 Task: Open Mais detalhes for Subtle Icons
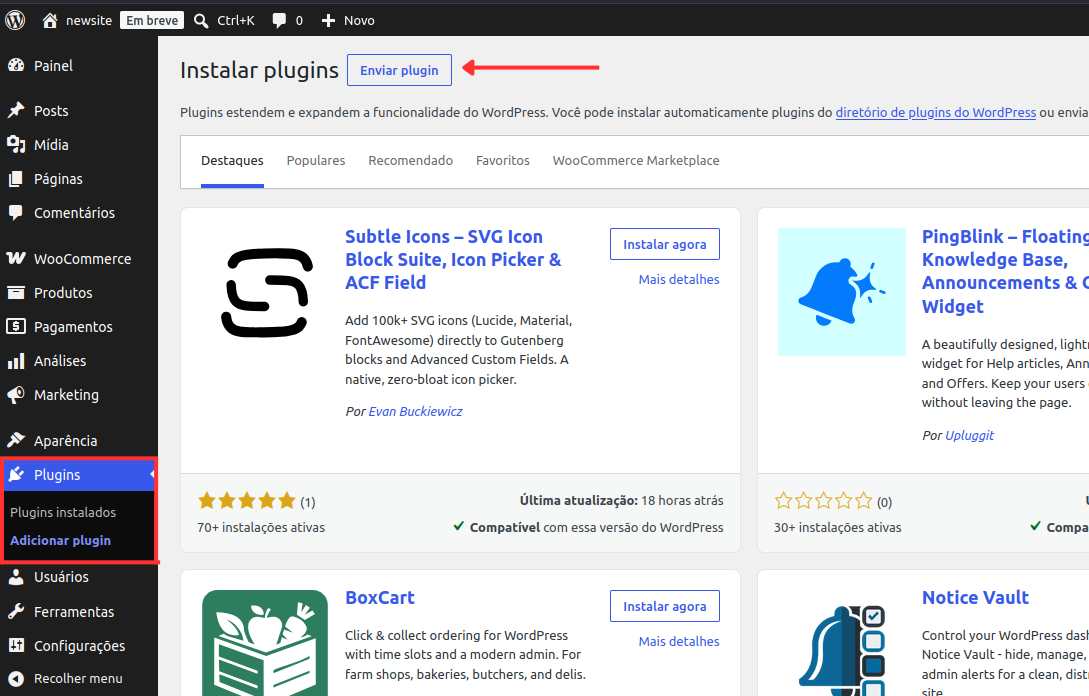[679, 279]
